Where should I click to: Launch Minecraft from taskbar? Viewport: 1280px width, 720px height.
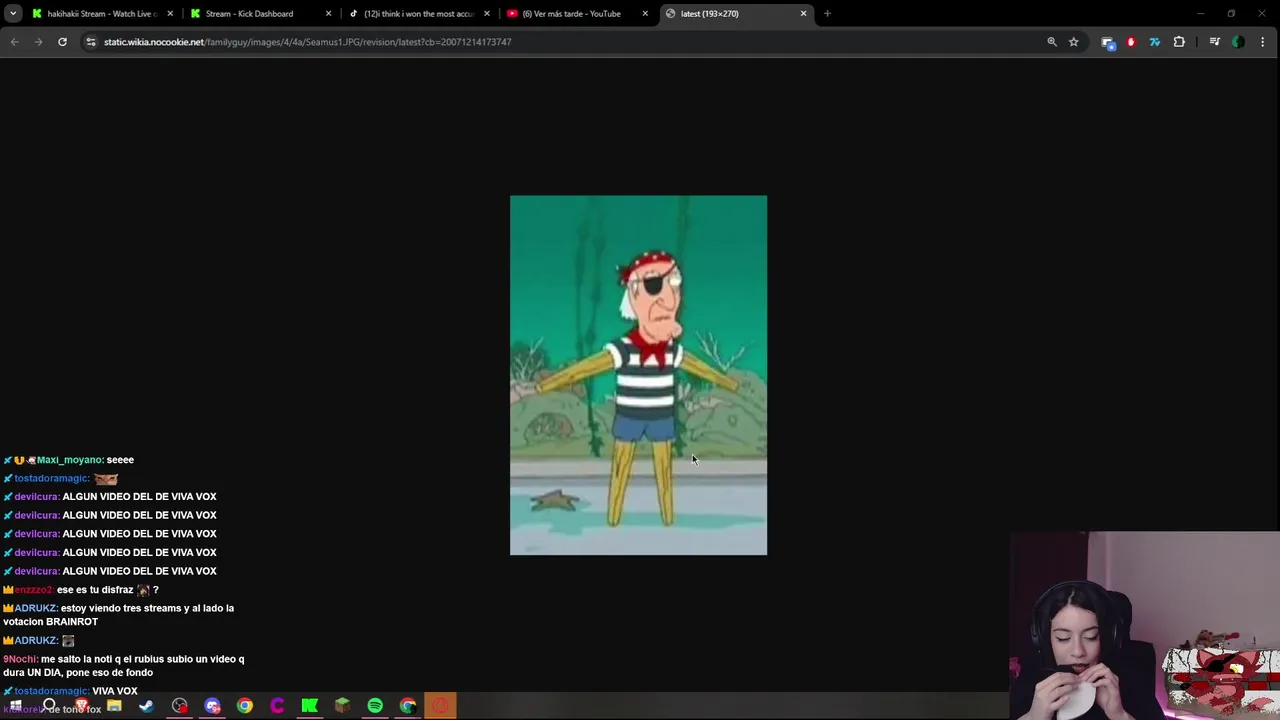click(342, 706)
